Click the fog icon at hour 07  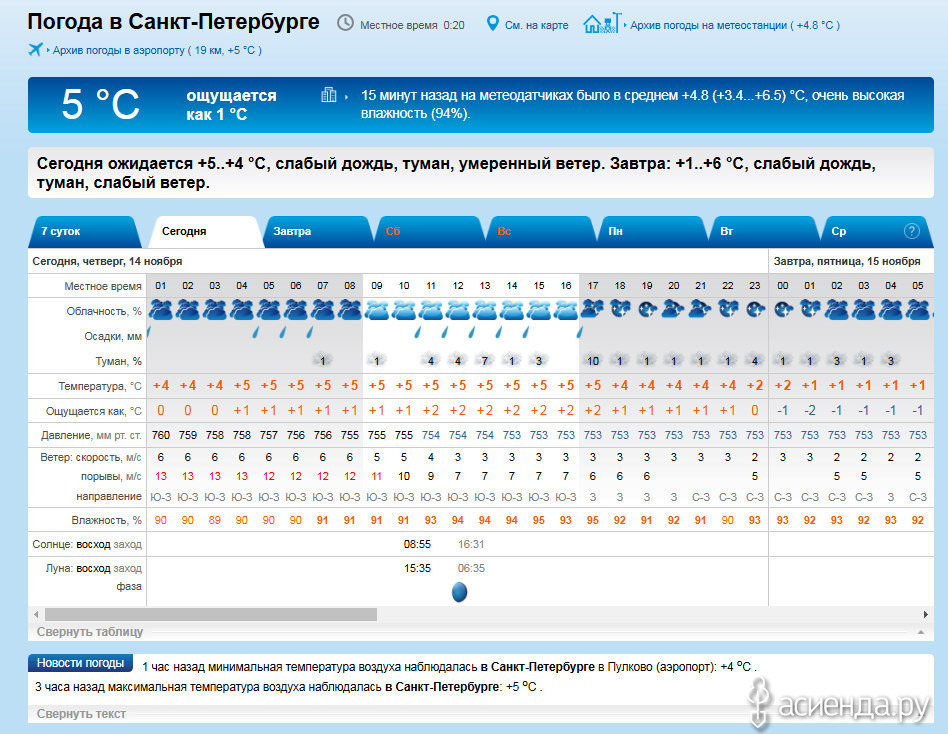pos(323,360)
